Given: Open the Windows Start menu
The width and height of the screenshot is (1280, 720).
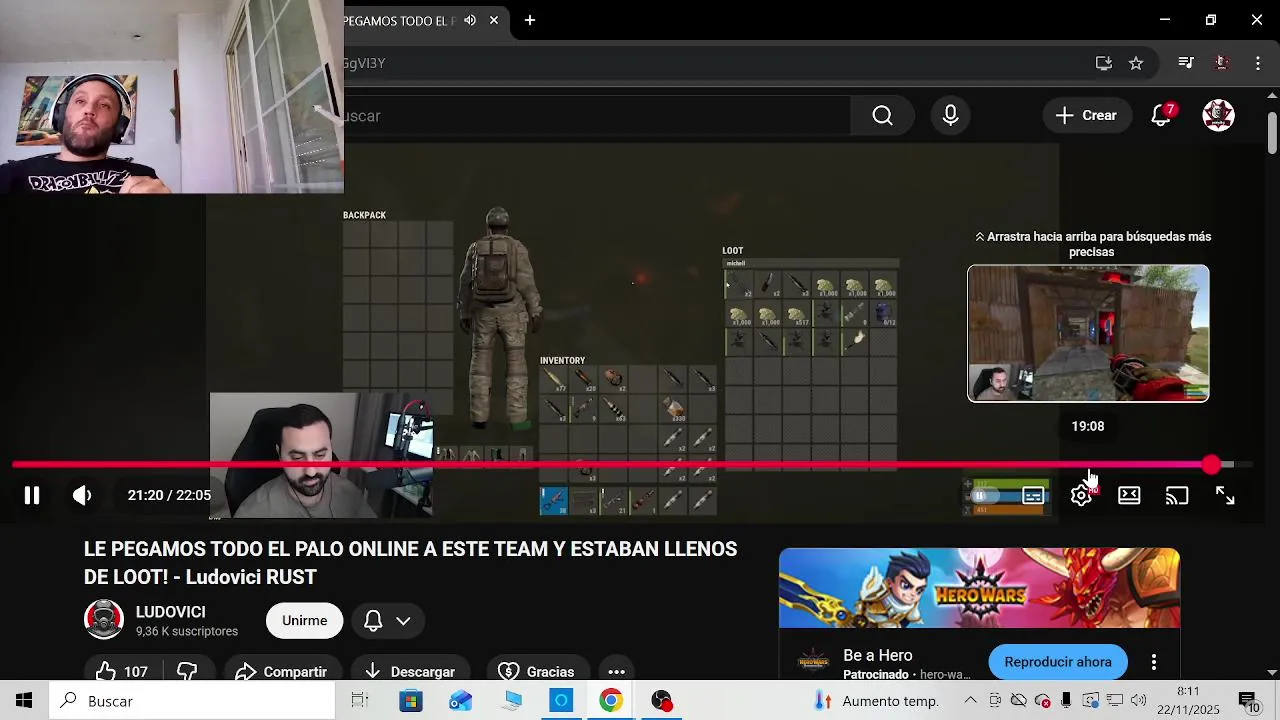Looking at the screenshot, I should pyautogui.click(x=24, y=701).
